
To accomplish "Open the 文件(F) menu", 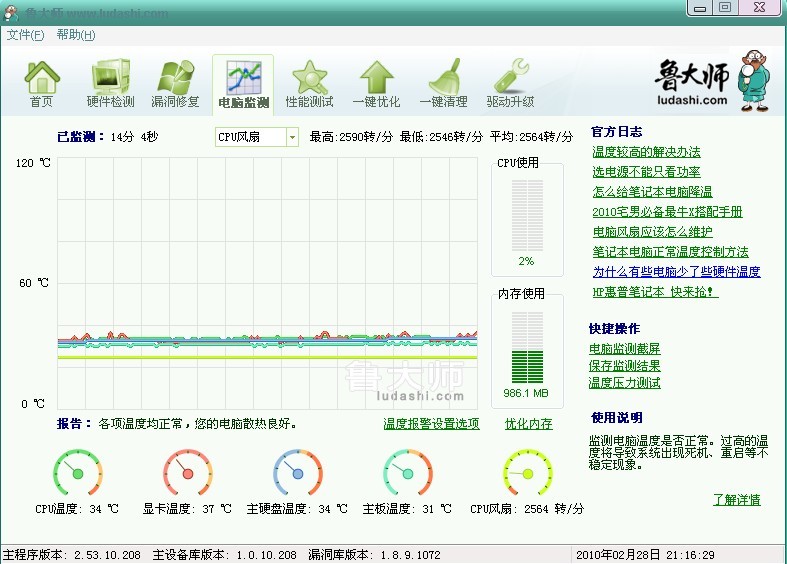I will pyautogui.click(x=25, y=35).
